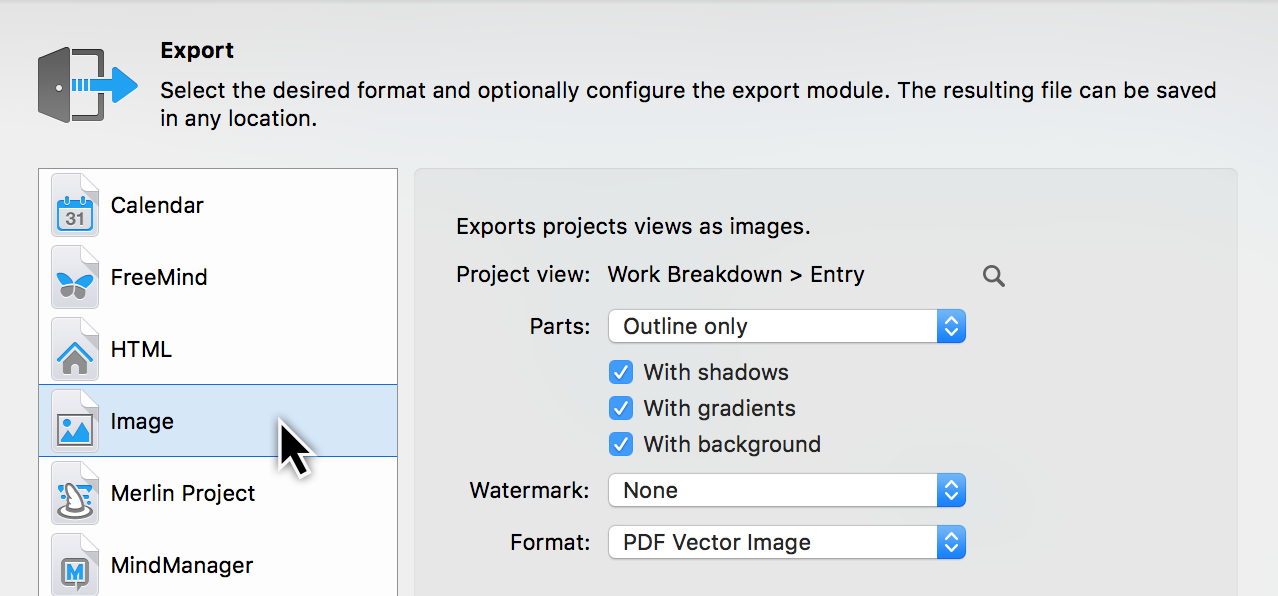
Task: Open the project view preview with the magnifier
Action: click(x=993, y=275)
